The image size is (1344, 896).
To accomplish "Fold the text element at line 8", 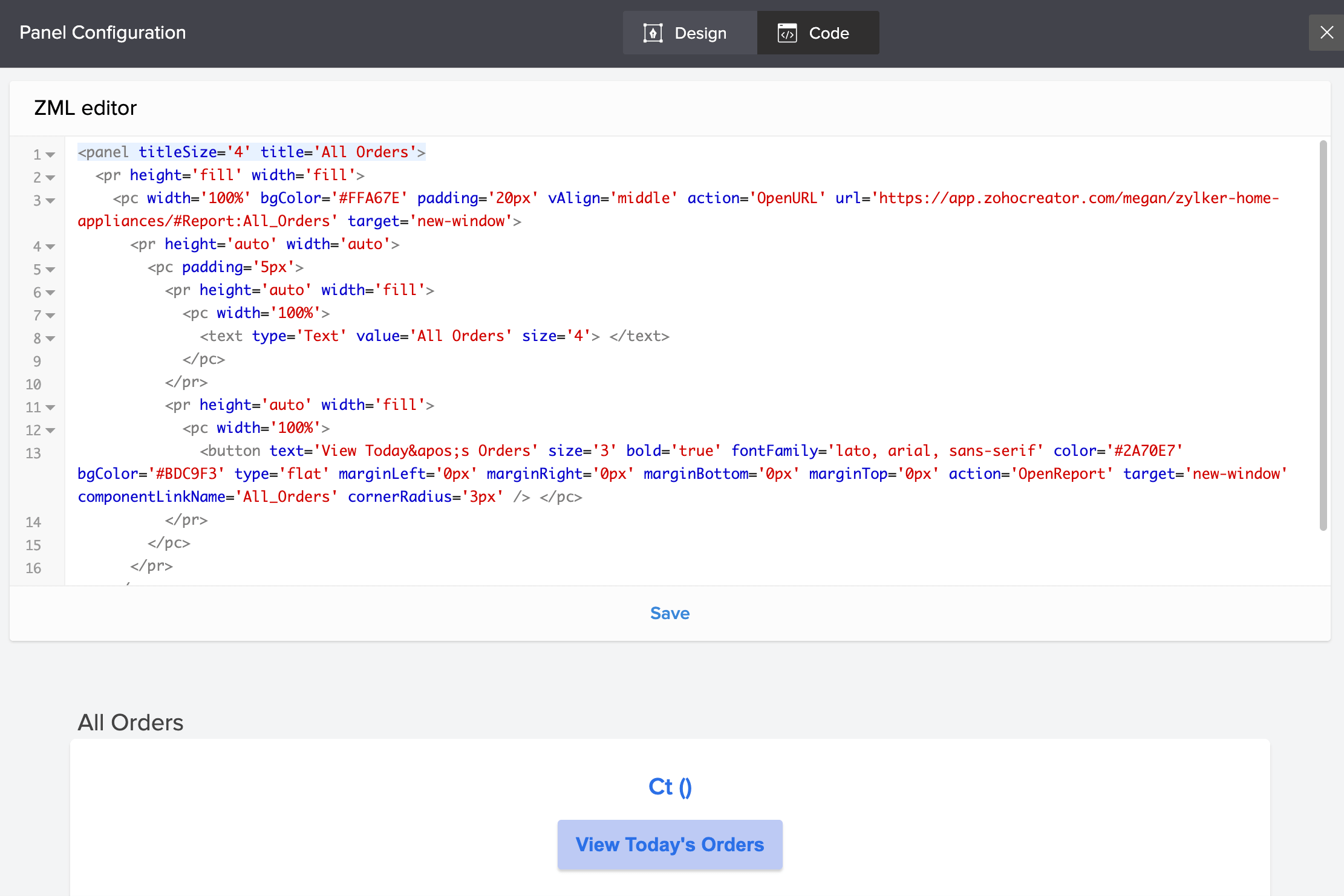I will [50, 339].
